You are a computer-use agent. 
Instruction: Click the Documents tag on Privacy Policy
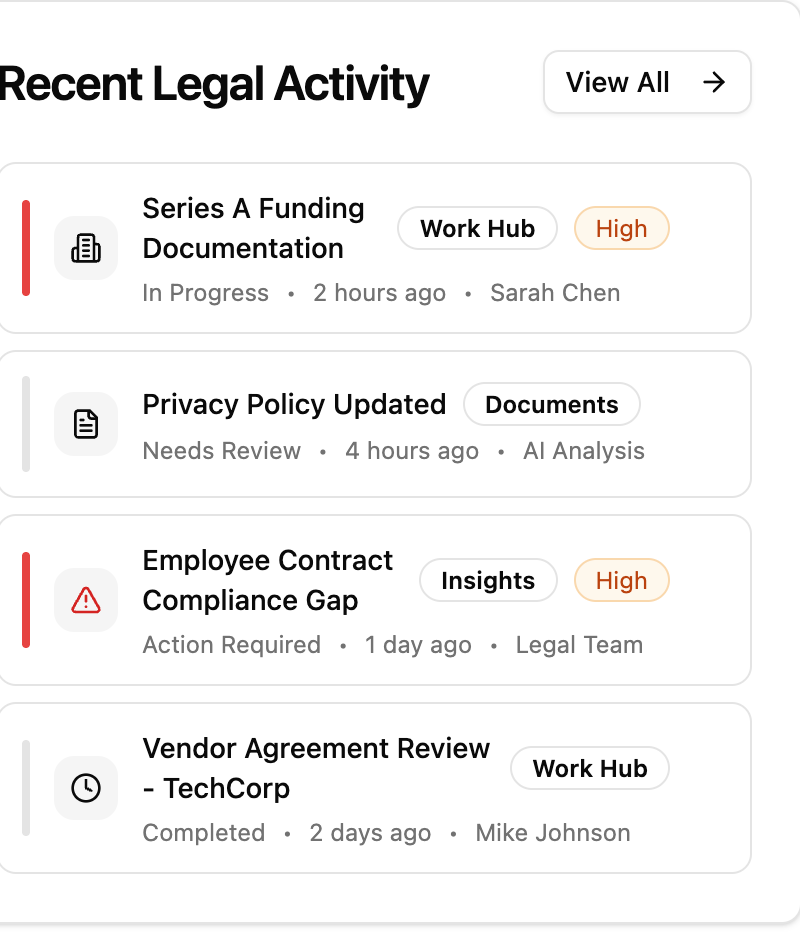click(x=552, y=405)
